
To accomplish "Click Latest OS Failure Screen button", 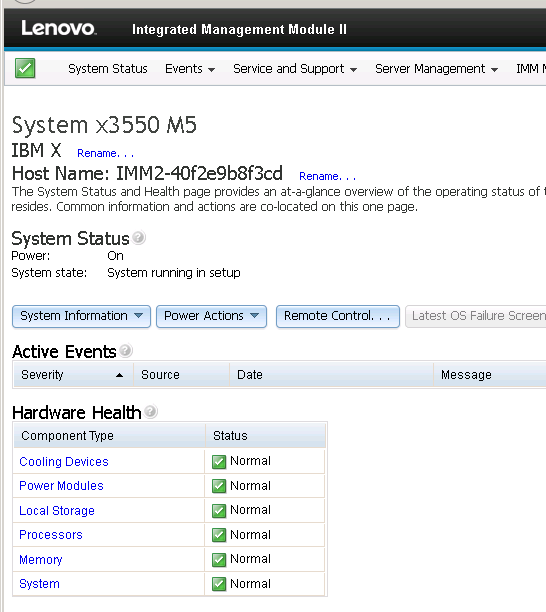I will [x=476, y=316].
